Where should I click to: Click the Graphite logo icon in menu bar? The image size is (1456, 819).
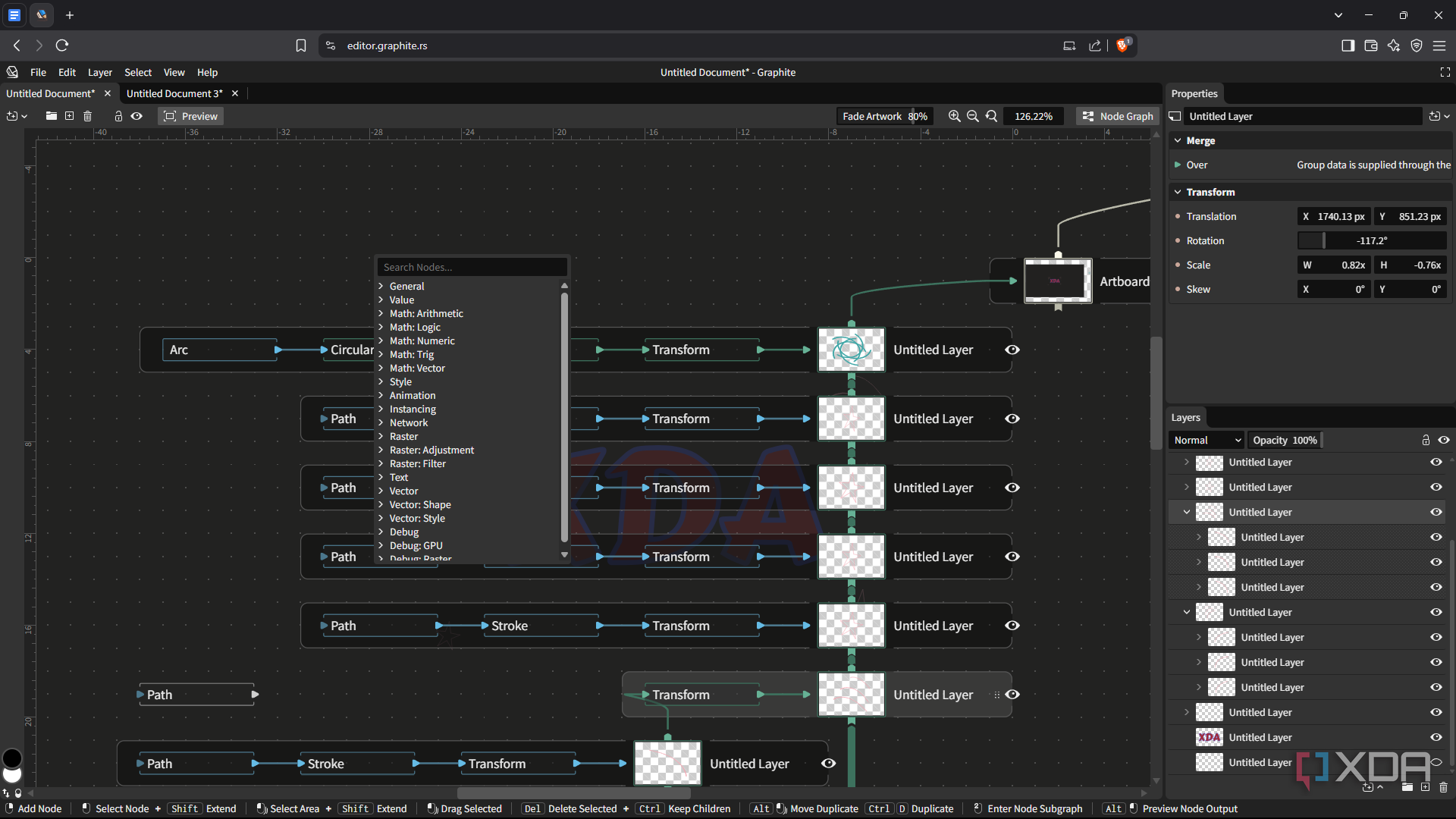click(12, 72)
